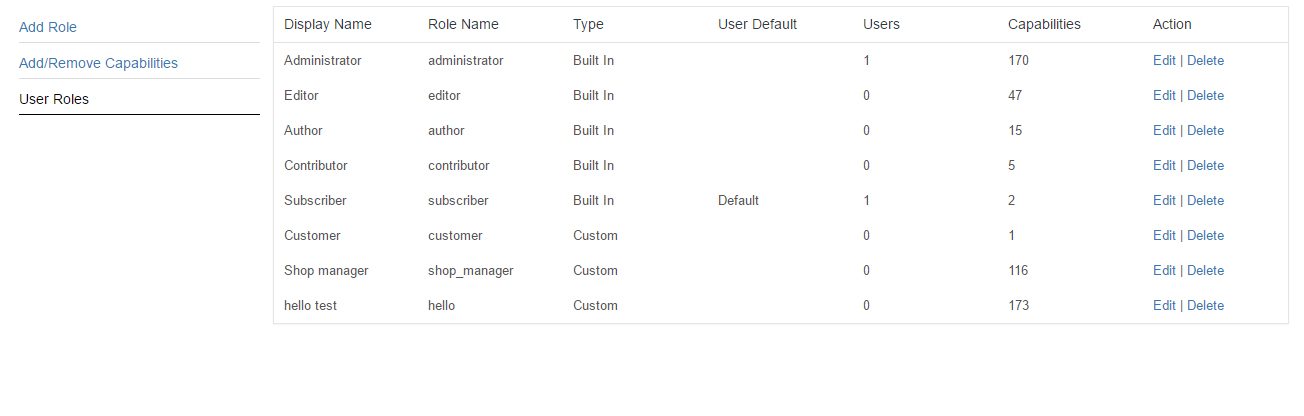Edit the Editor role
This screenshot has width=1304, height=416.
pyautogui.click(x=1164, y=95)
